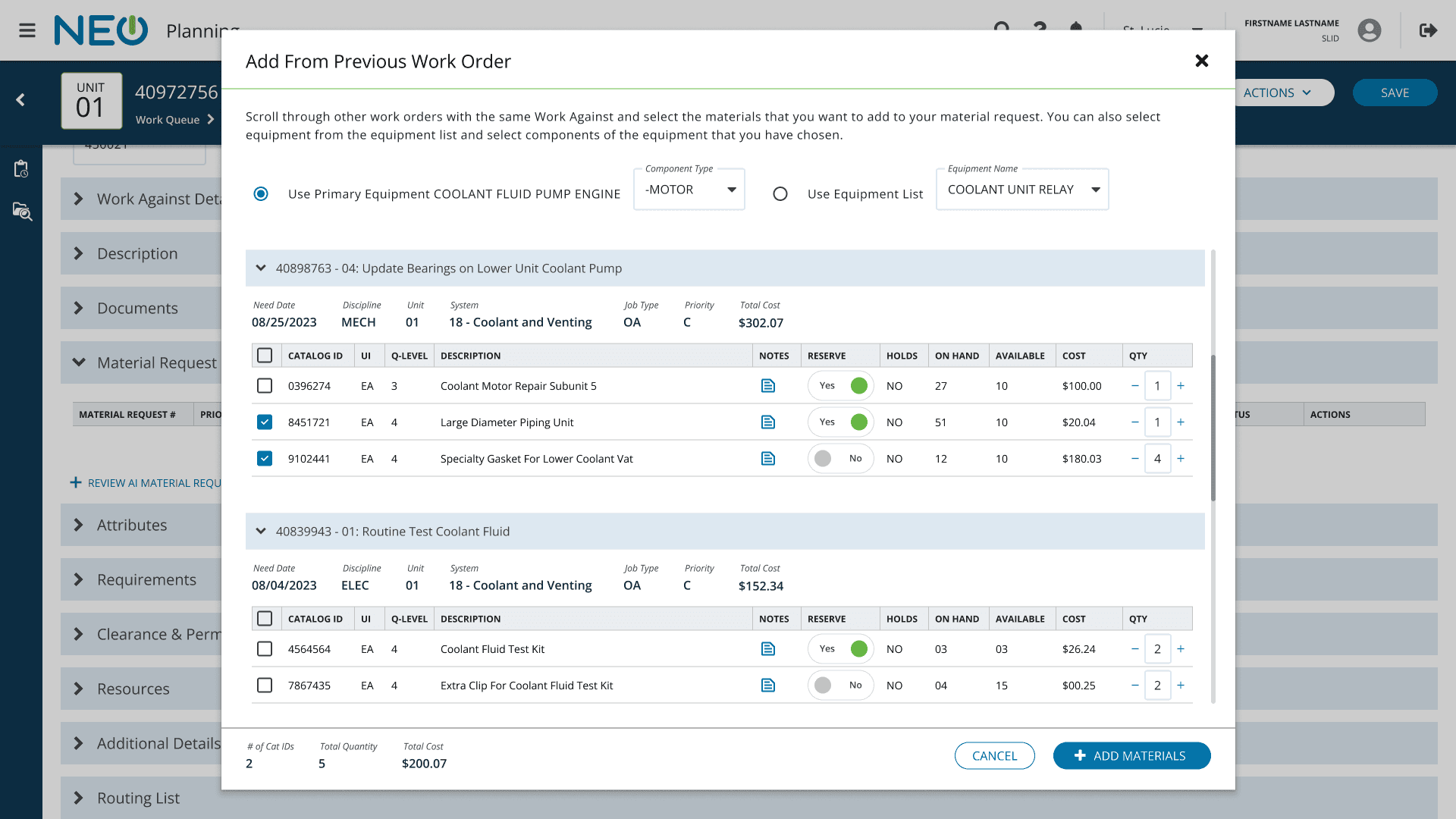Viewport: 1456px width, 819px height.
Task: Open the clipboard clock sidebar icon
Action: click(21, 168)
